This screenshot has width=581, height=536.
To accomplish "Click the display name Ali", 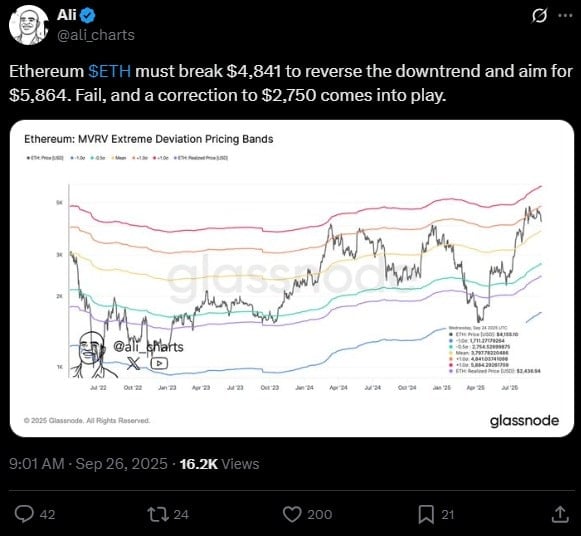I will click(67, 15).
